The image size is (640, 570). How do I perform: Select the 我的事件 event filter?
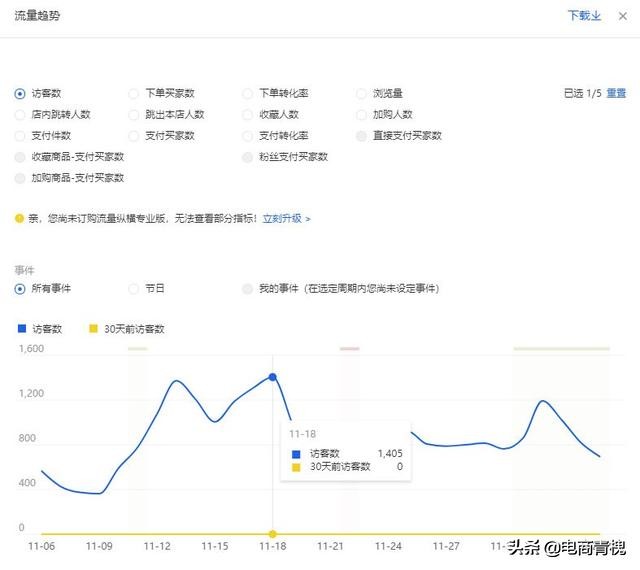click(247, 289)
